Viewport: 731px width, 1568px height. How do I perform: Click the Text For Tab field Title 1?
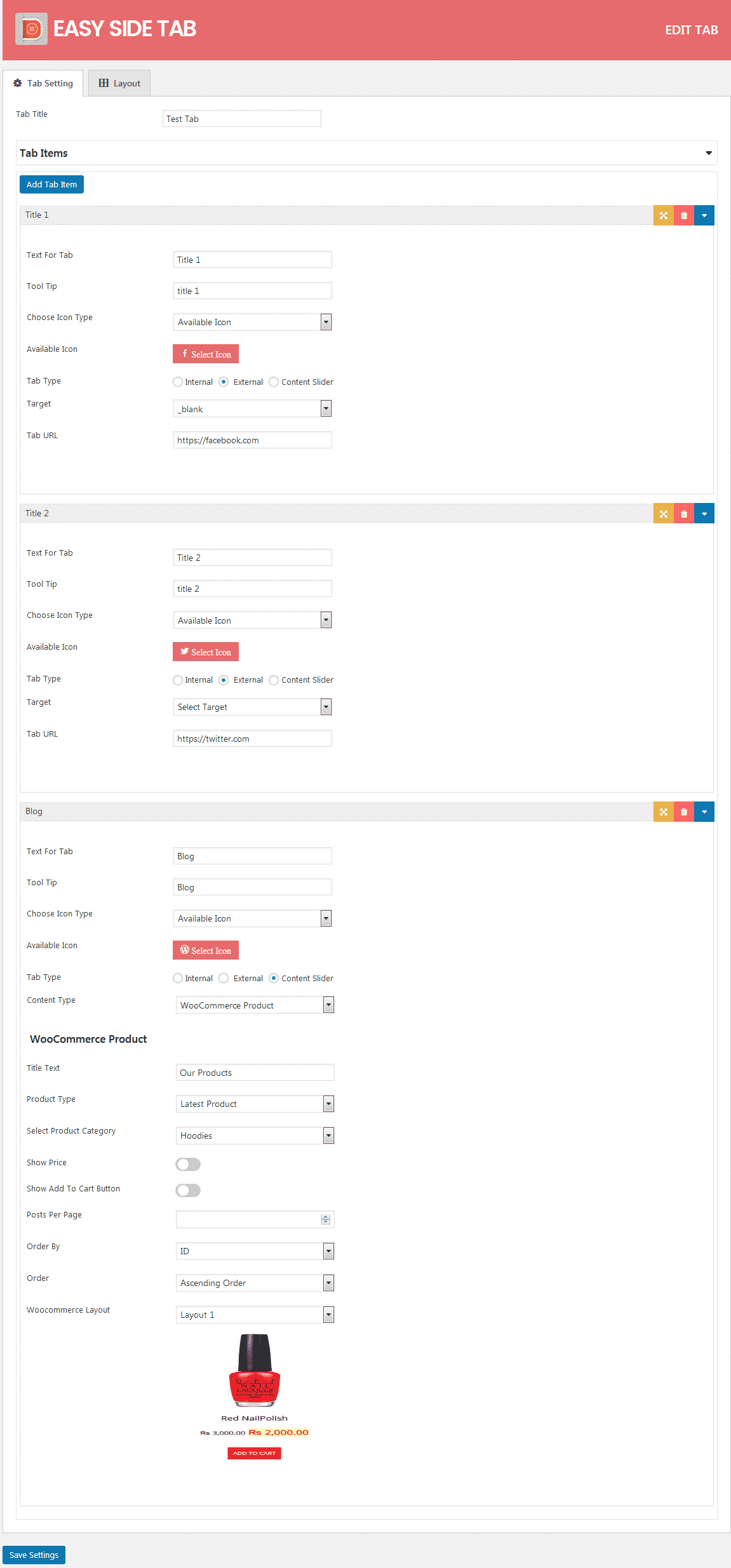click(252, 259)
